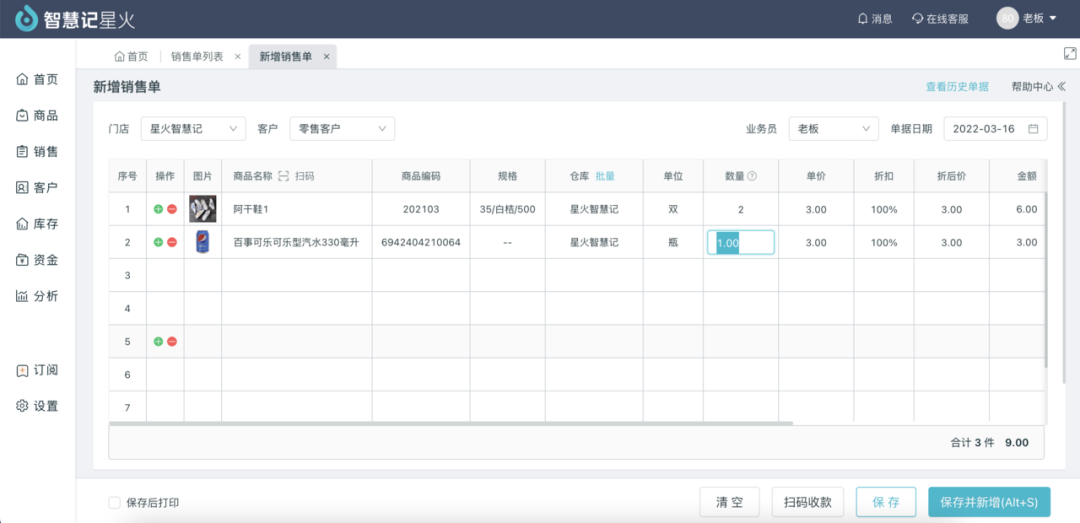Click the 保存并新增 button
Viewport: 1080px width, 523px height.
(x=988, y=502)
